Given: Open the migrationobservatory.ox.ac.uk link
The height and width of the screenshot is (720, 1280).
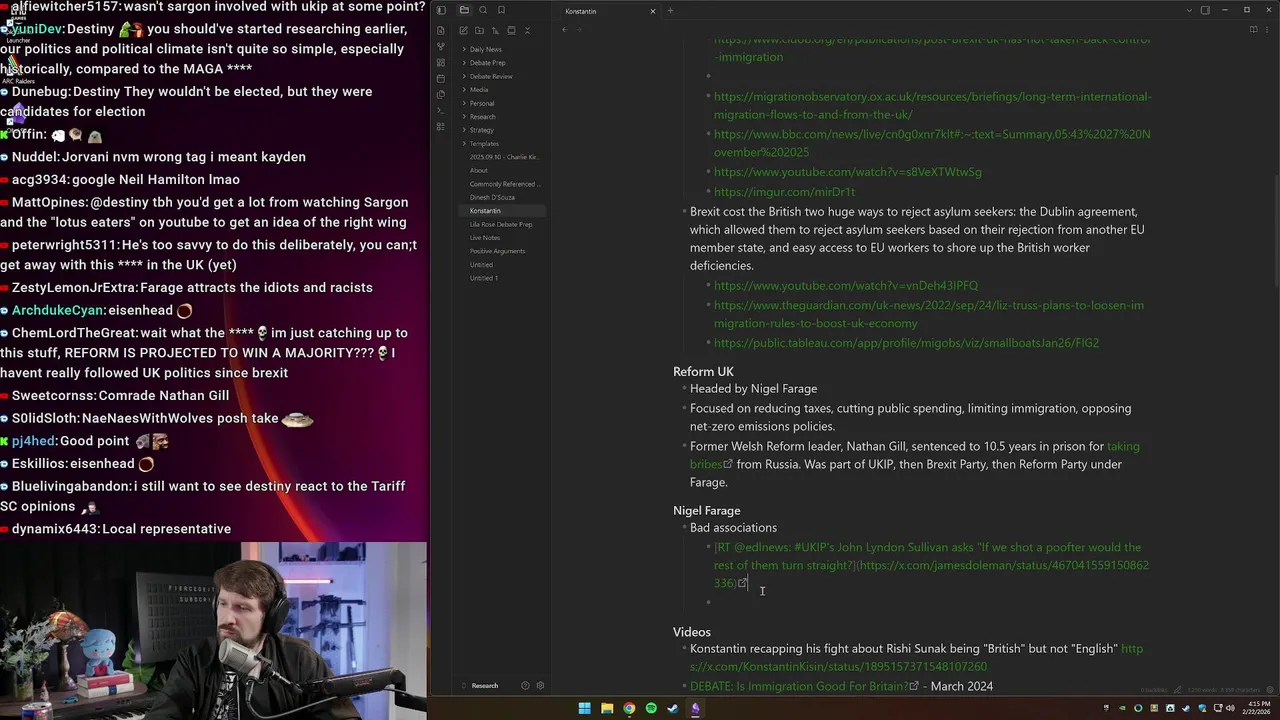Looking at the screenshot, I should point(932,106).
